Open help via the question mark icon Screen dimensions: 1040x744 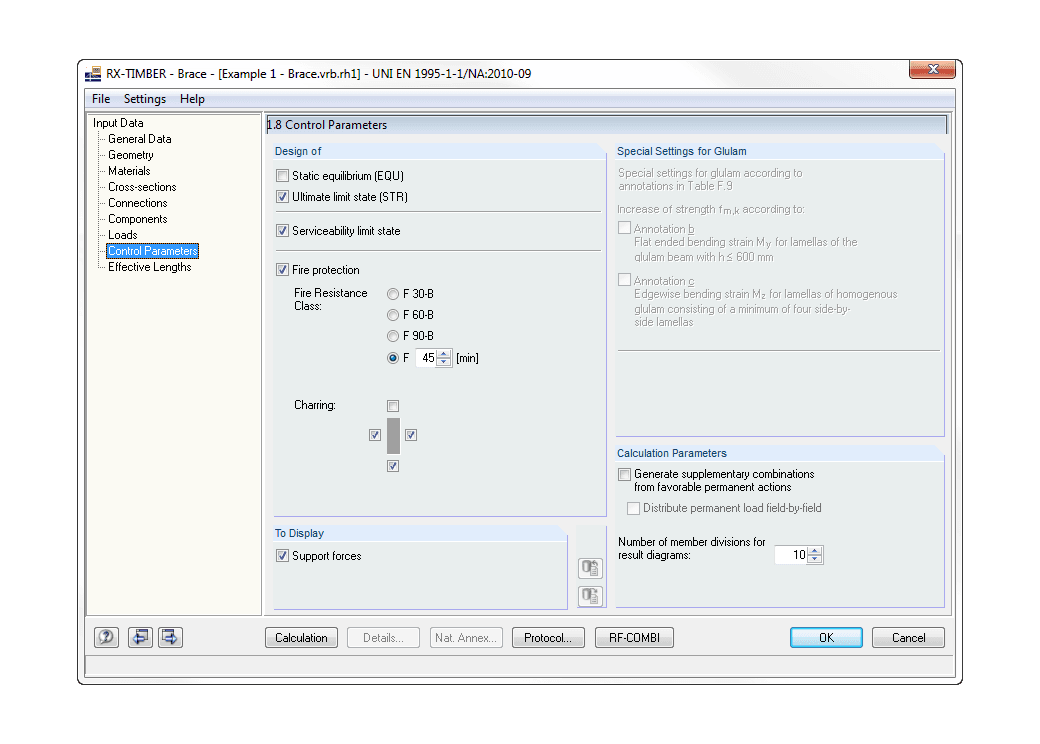(x=106, y=637)
